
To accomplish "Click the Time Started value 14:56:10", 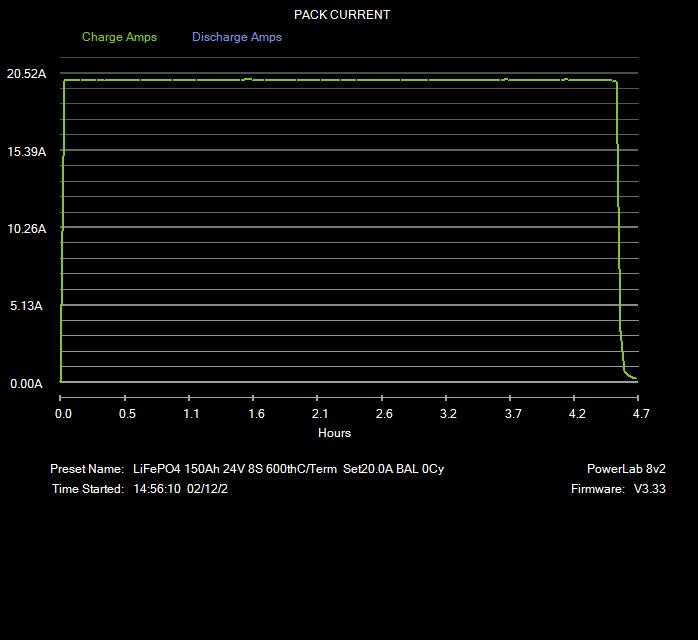I will (156, 489).
